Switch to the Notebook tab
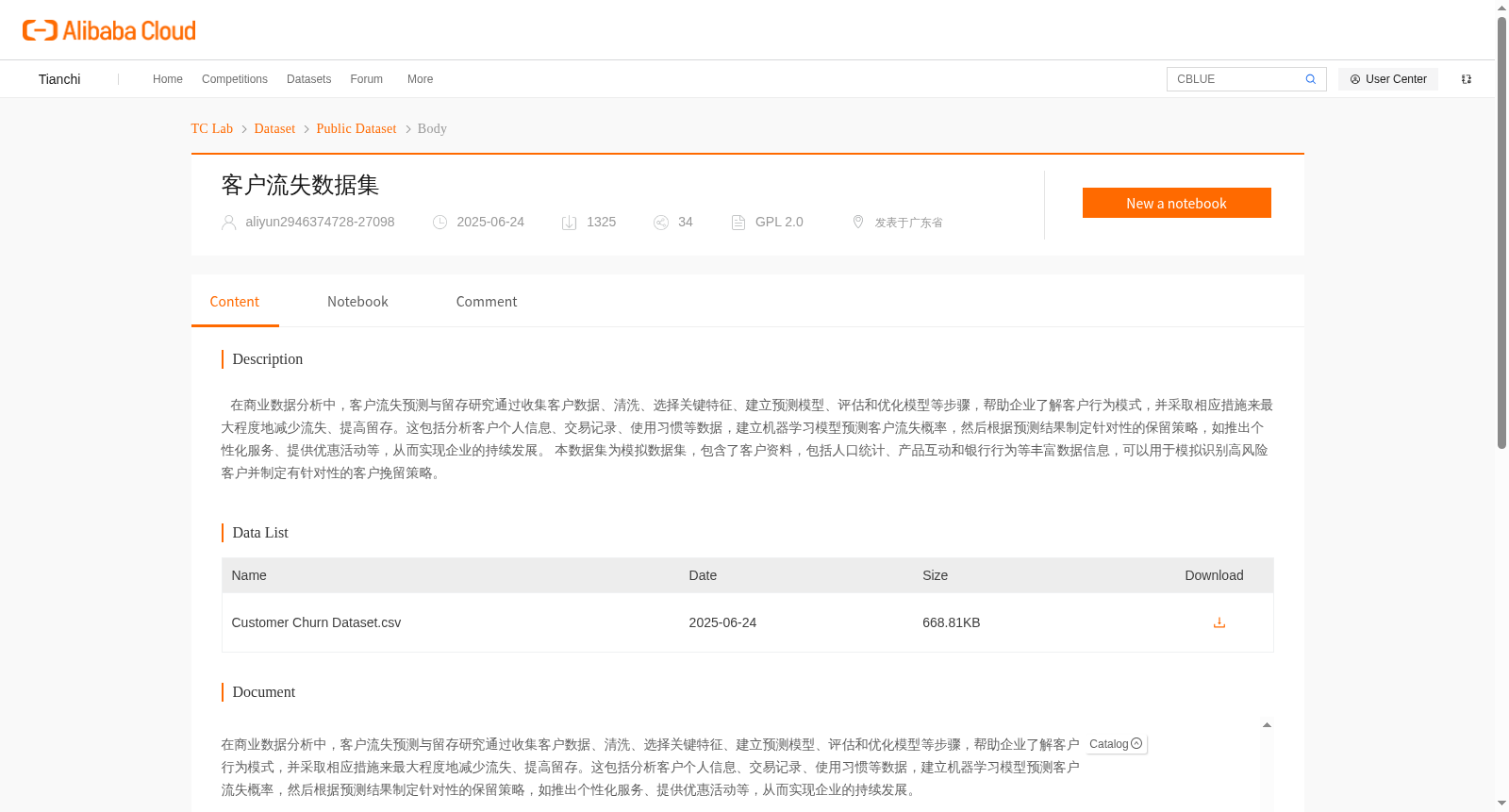1509x812 pixels. (x=357, y=302)
